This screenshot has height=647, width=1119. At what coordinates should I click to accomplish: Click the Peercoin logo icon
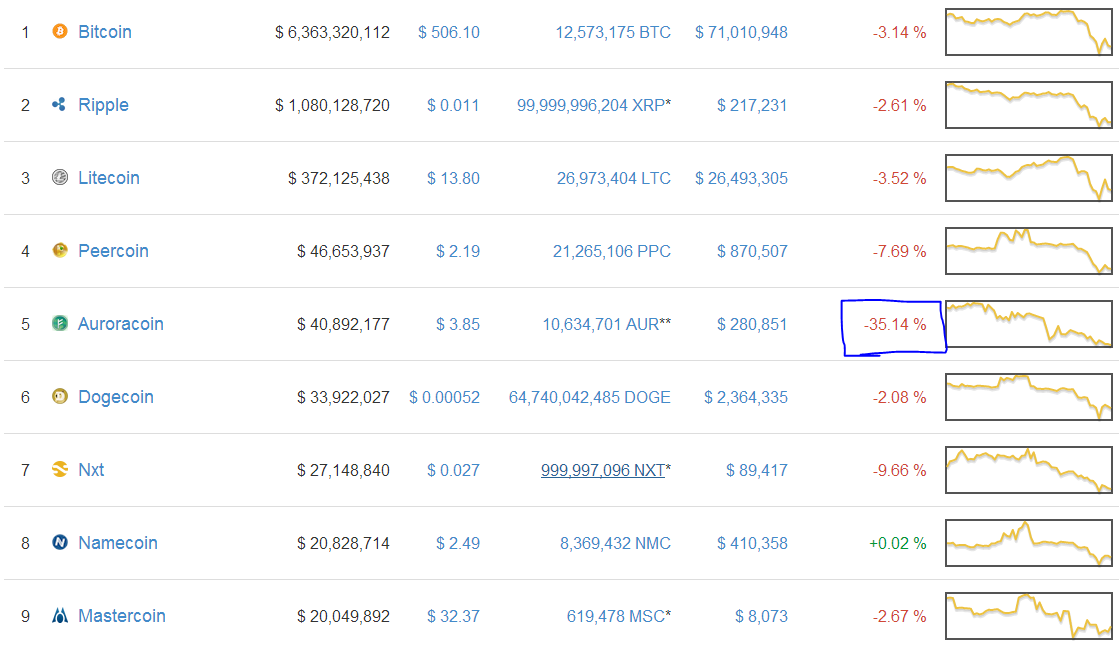click(x=60, y=251)
